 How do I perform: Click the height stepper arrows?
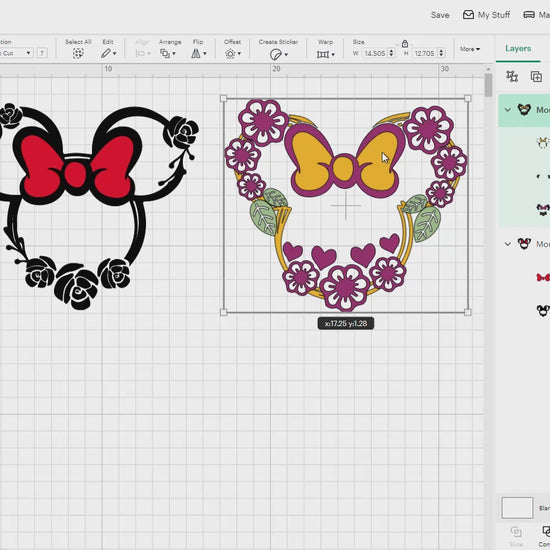pos(441,53)
